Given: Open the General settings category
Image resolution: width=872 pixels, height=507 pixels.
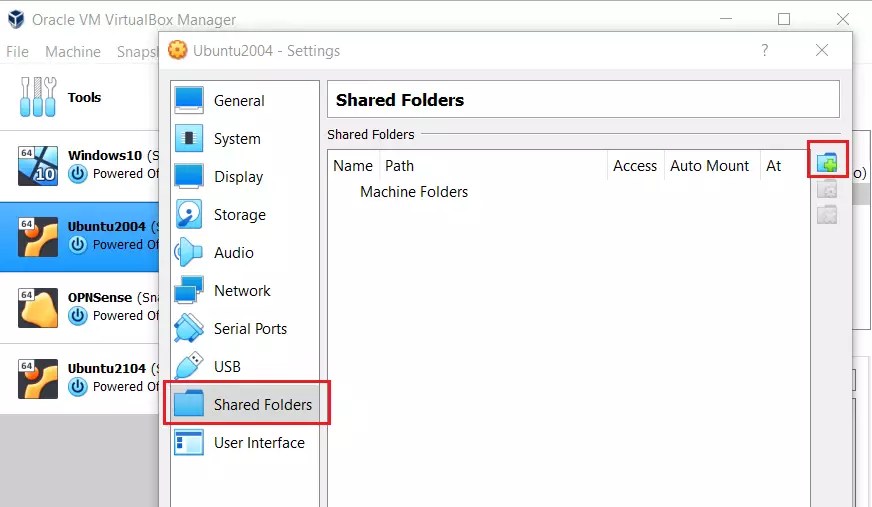Looking at the screenshot, I should point(245,101).
